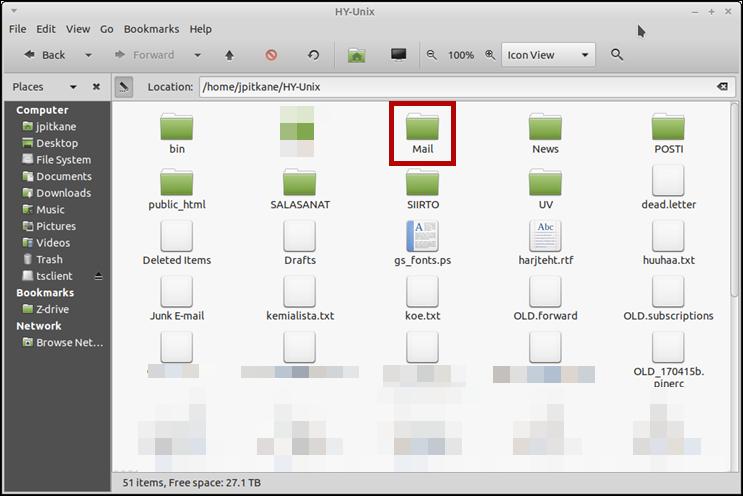Click the vertical scrollbar handle
743x496 pixels.
click(734, 200)
